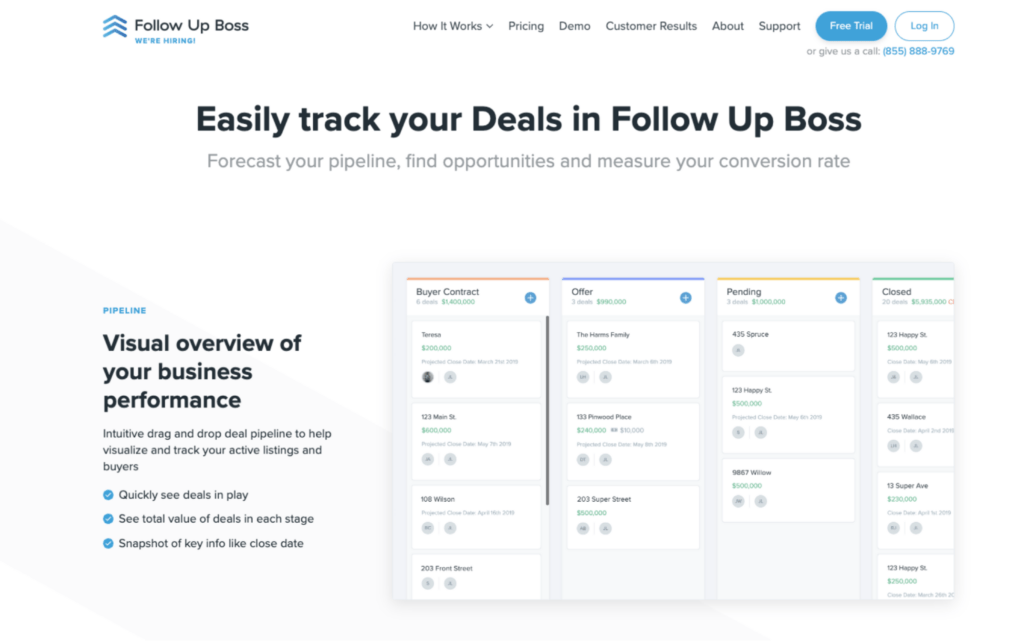
Task: Select Customer Results in the navigation
Action: 651,26
